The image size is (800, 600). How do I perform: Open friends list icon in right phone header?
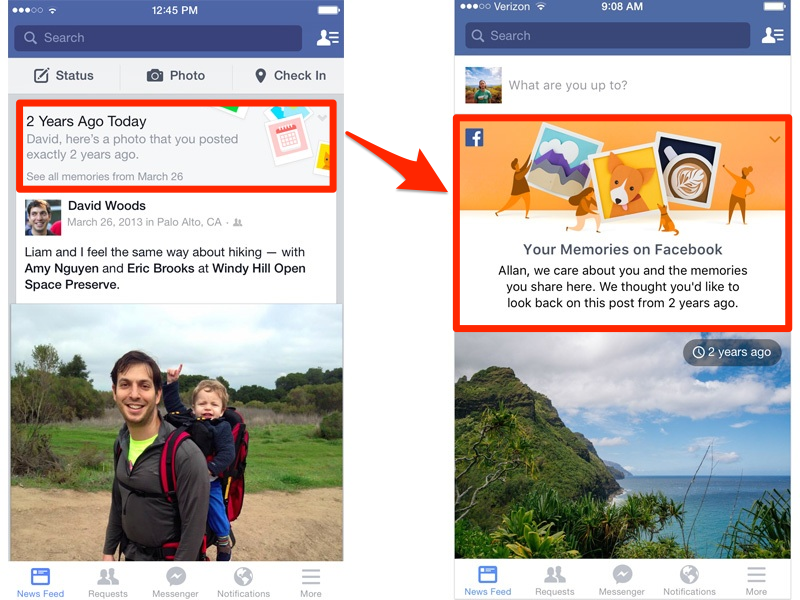(772, 35)
